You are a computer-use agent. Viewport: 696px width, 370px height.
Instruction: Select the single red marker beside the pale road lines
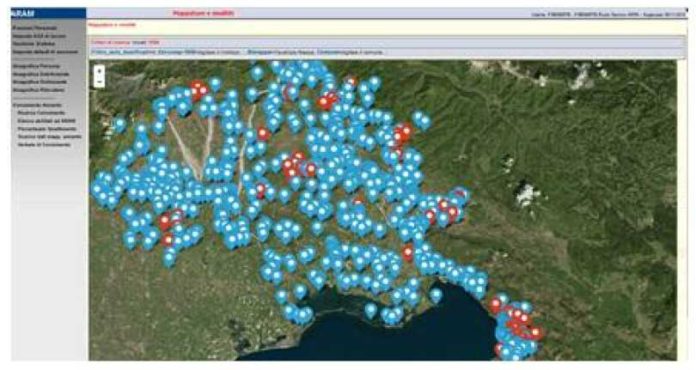263,134
